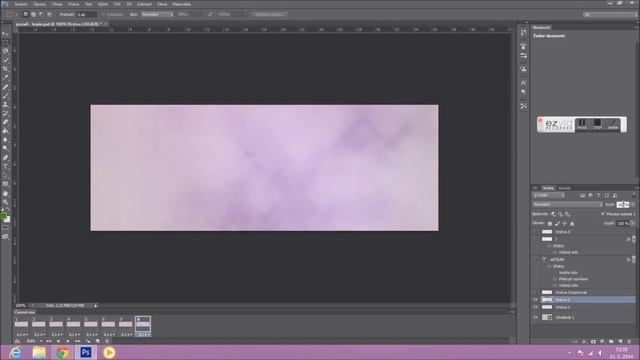
Task: Show the Vrstva 3 layer
Action: (536, 232)
